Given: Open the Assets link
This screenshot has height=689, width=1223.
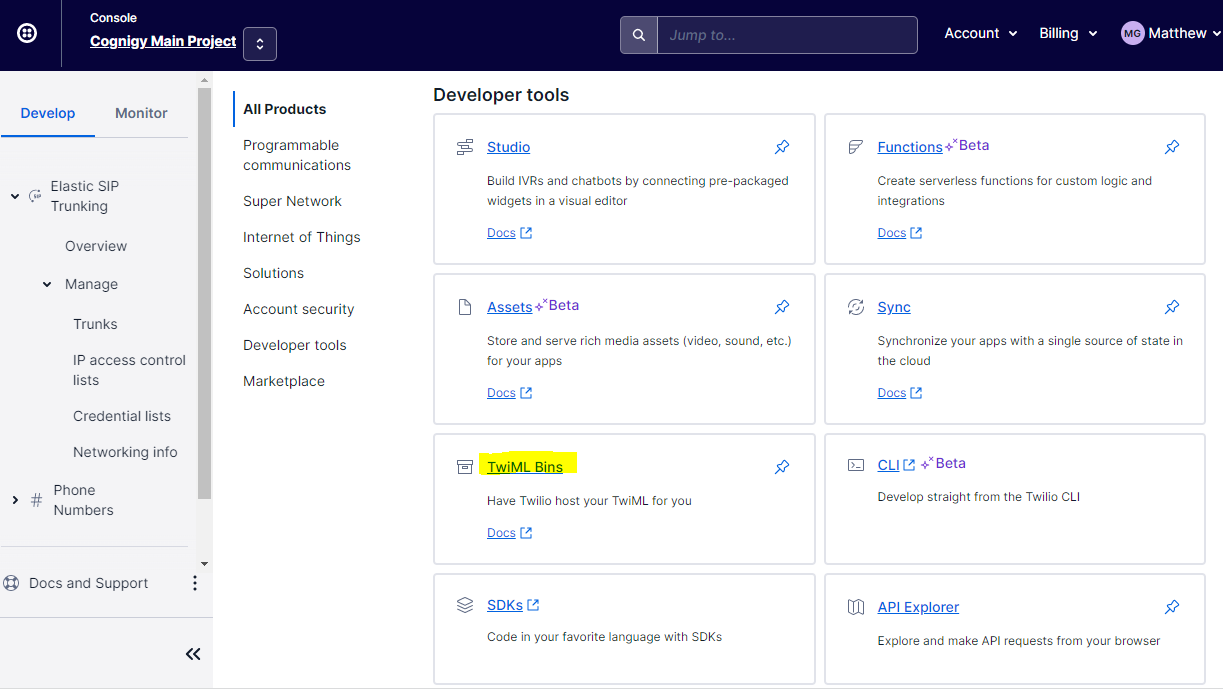Looking at the screenshot, I should point(510,307).
